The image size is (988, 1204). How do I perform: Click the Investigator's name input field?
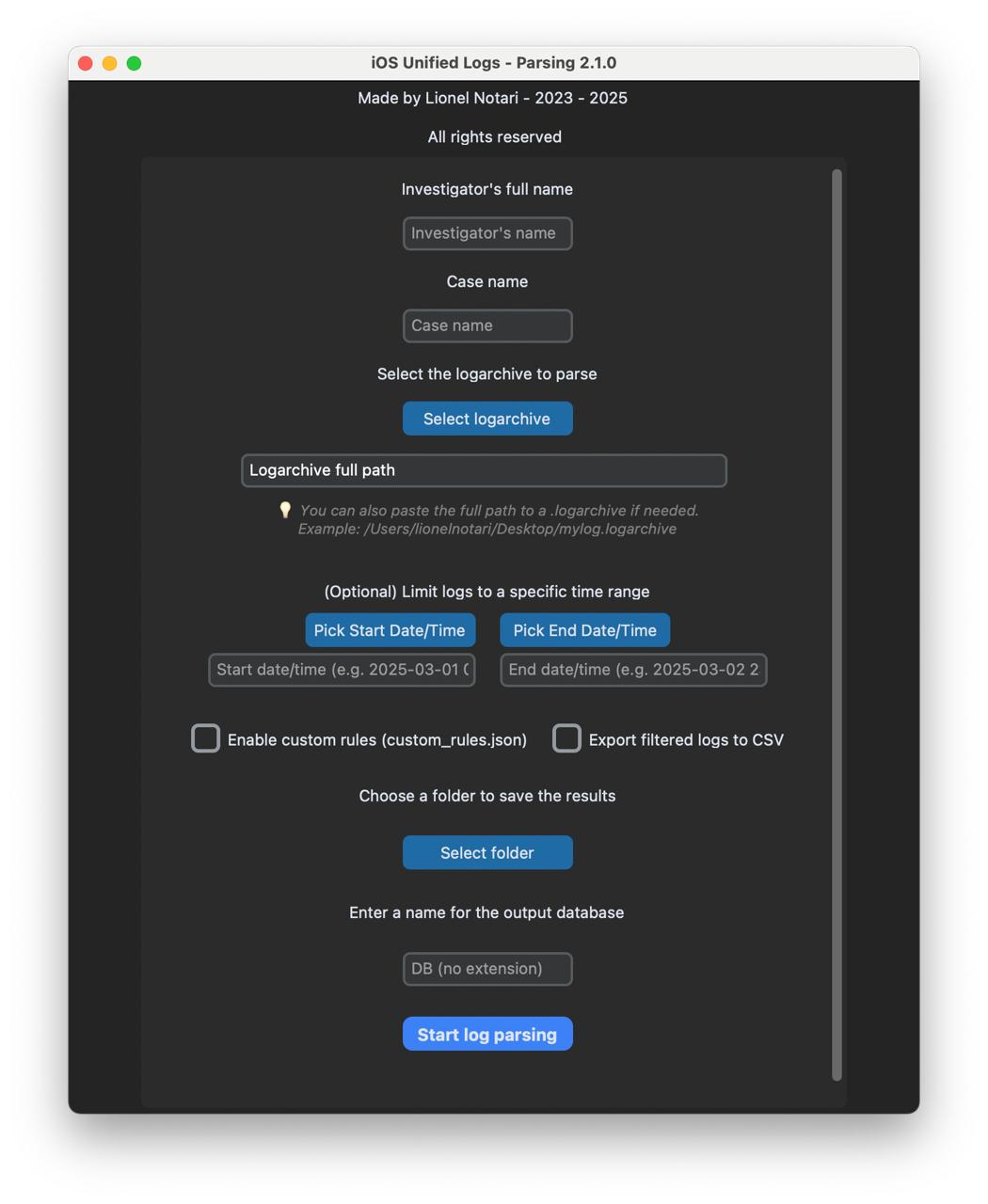coord(487,233)
